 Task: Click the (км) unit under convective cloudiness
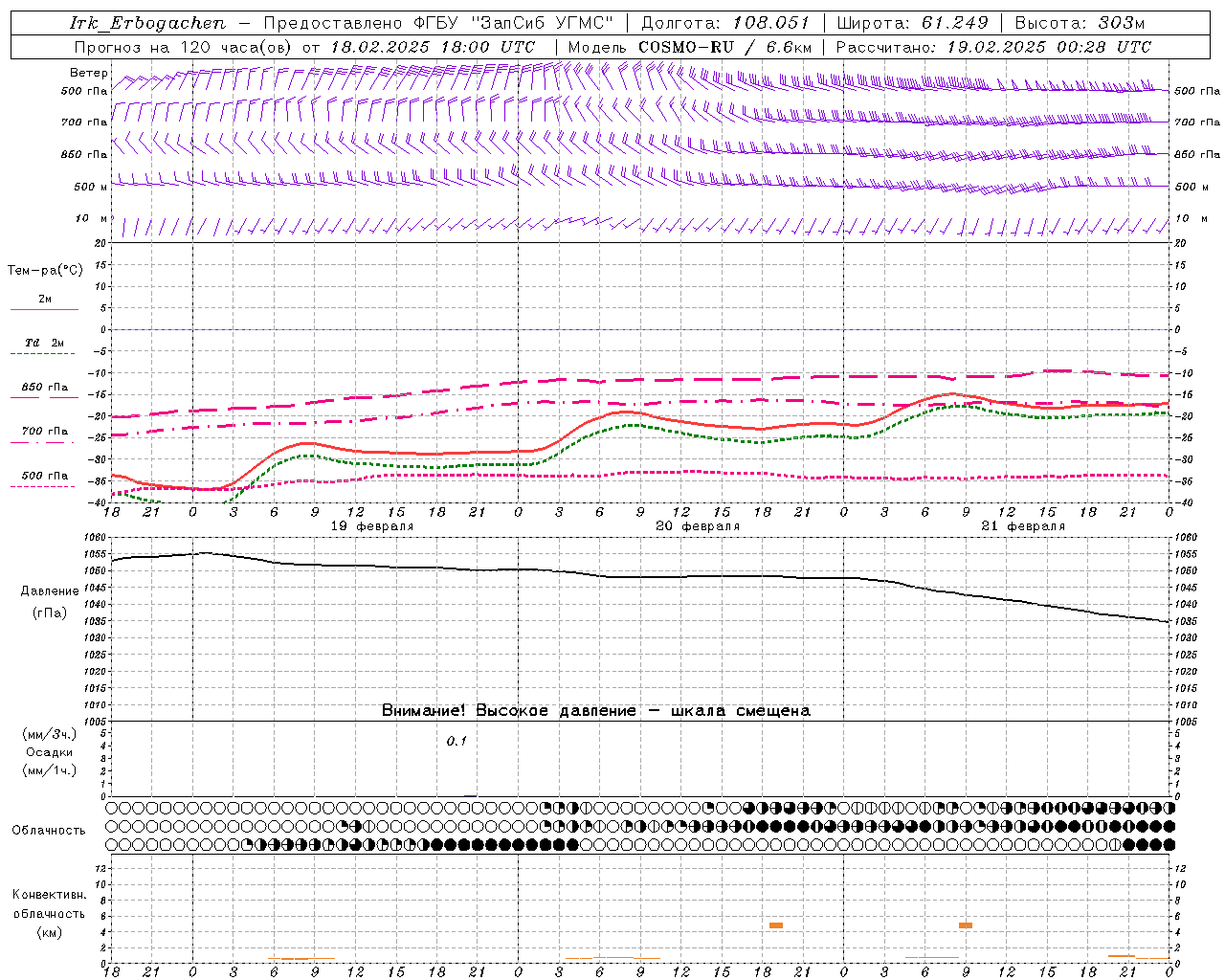click(49, 932)
